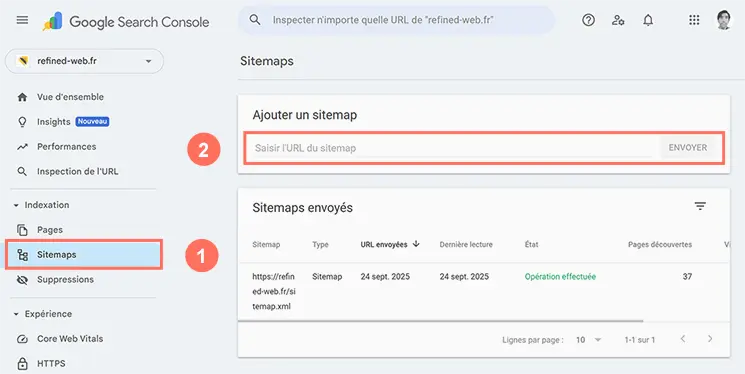Open the account profile avatar
This screenshot has height=374, width=745.
[x=725, y=20]
